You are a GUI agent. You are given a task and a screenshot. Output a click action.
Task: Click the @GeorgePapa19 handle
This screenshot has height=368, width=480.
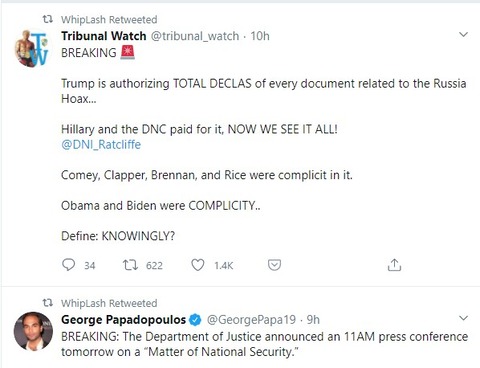pyautogui.click(x=251, y=320)
